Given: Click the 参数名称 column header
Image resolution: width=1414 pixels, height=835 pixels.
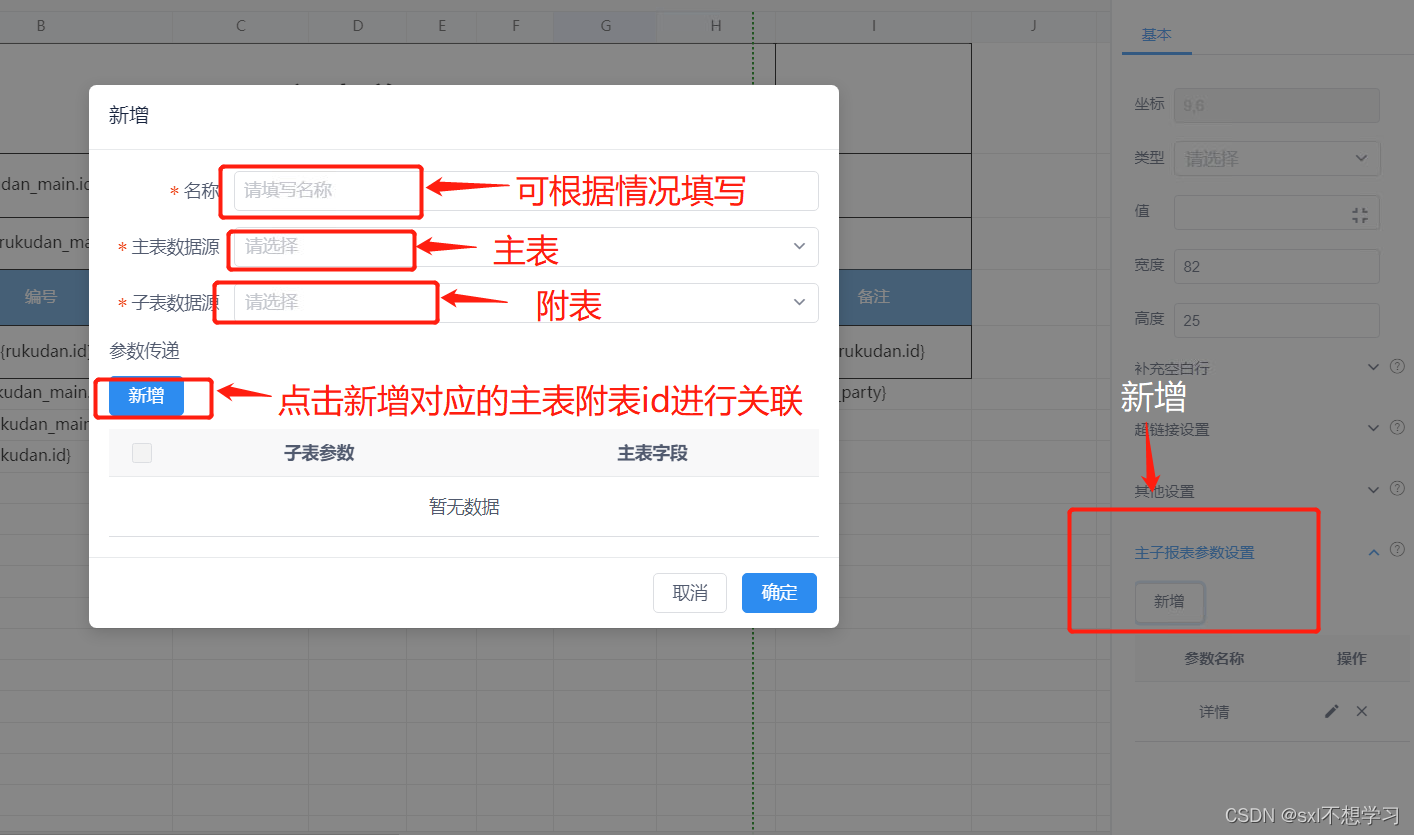Looking at the screenshot, I should click(1214, 659).
